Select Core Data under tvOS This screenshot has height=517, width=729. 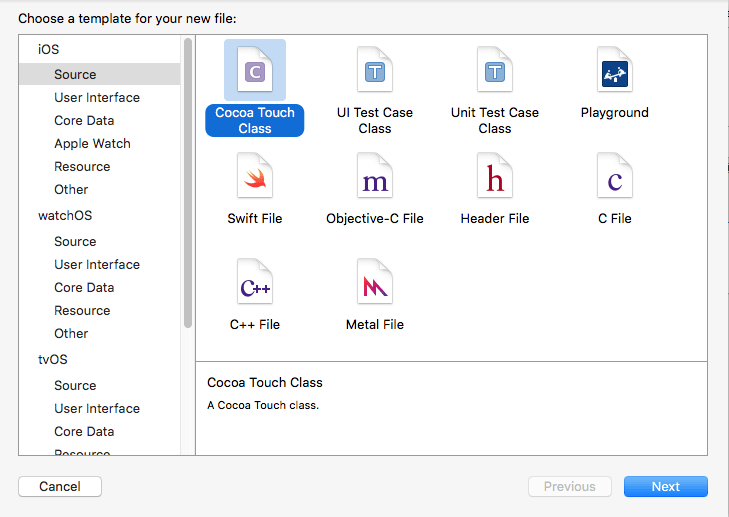(84, 431)
